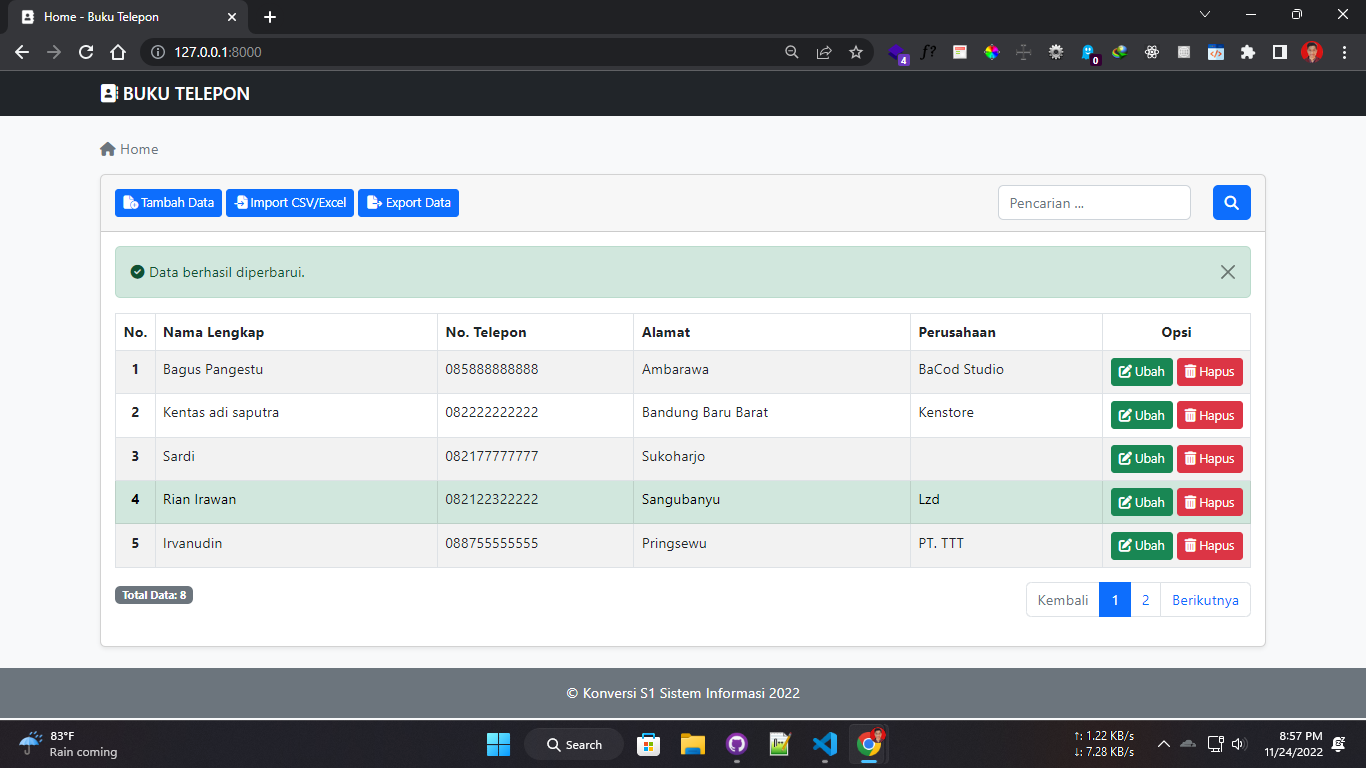Select the Home - Buku Telepon tab
The width and height of the screenshot is (1366, 768).
coord(127,17)
